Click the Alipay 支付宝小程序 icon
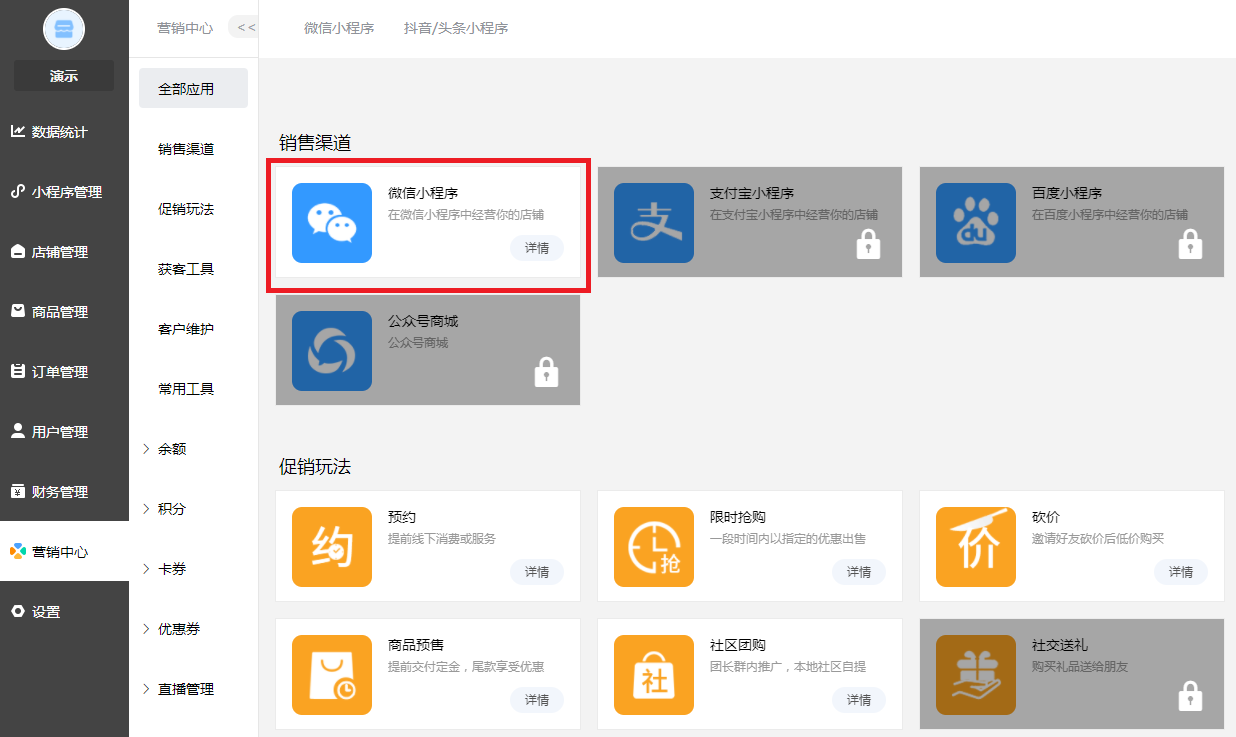The image size is (1236, 737). pyautogui.click(x=654, y=223)
